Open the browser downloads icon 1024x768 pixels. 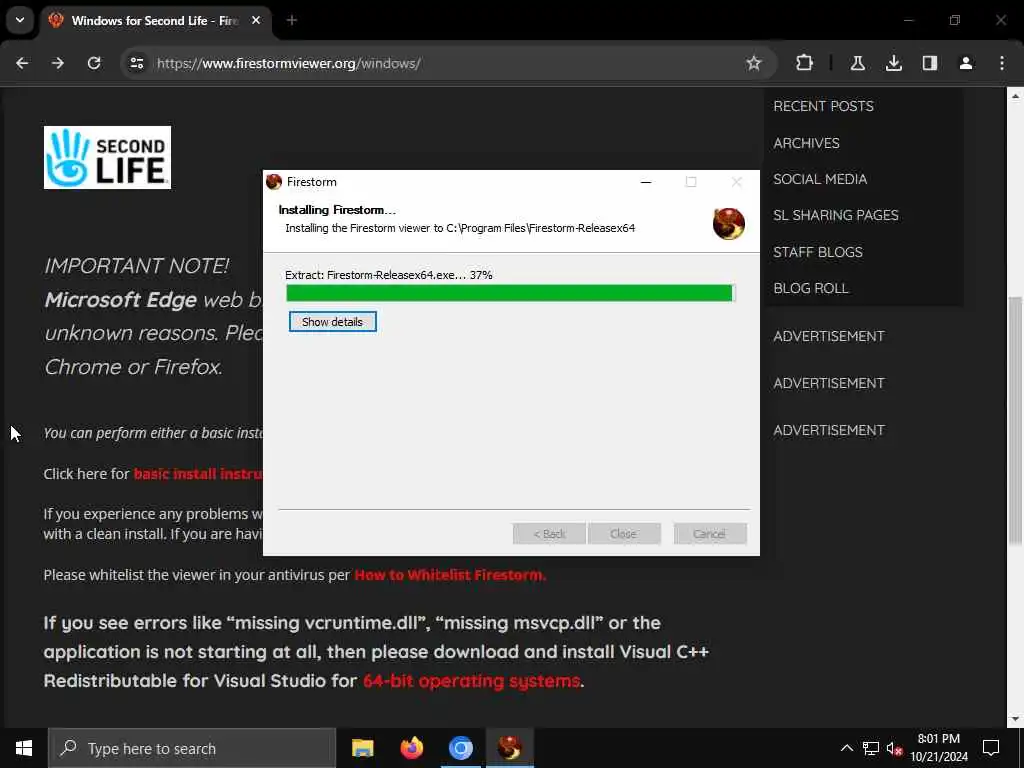coord(893,63)
